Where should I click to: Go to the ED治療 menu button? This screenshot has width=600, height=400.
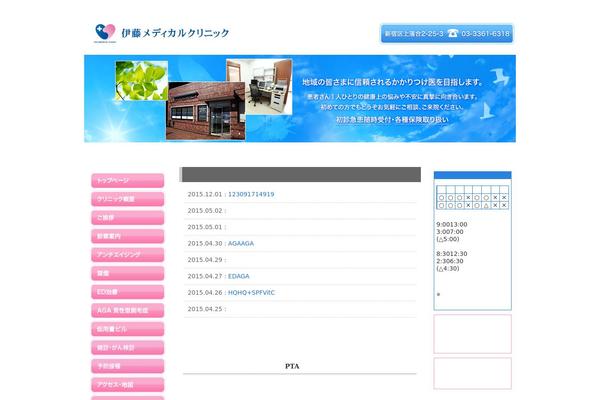pyautogui.click(x=127, y=292)
